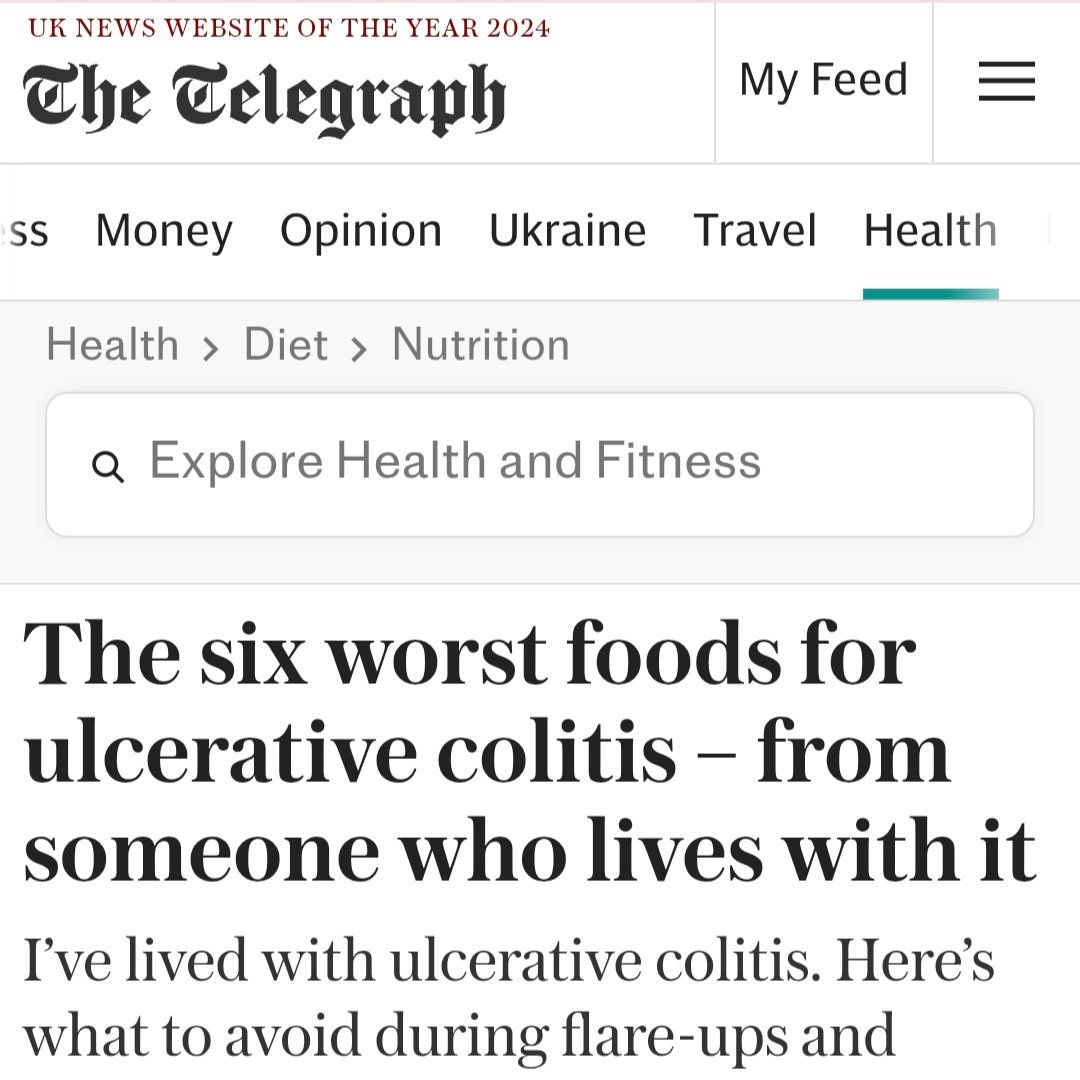Switch to the Money tab

[x=164, y=231]
